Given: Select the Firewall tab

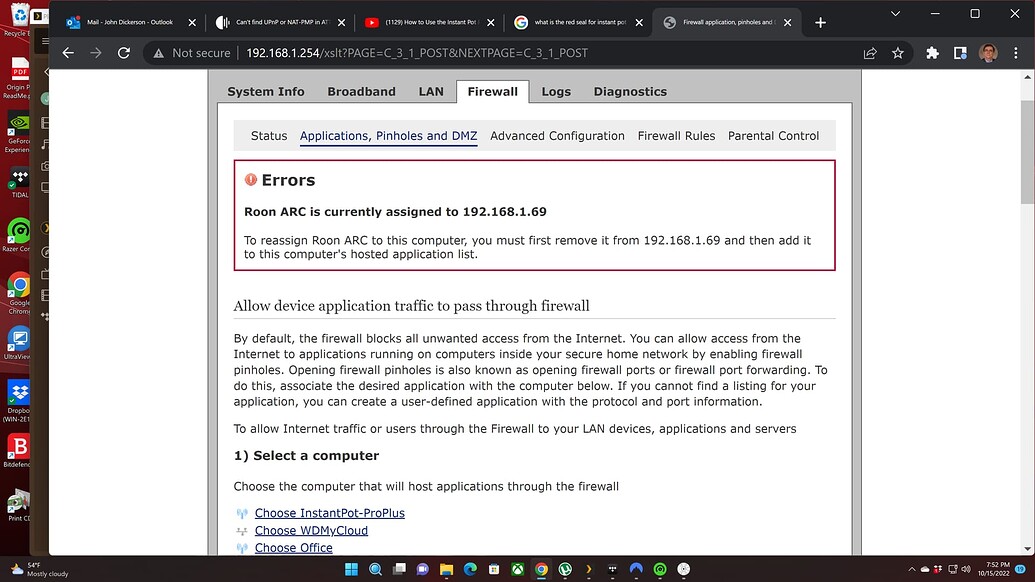Looking at the screenshot, I should (x=492, y=92).
